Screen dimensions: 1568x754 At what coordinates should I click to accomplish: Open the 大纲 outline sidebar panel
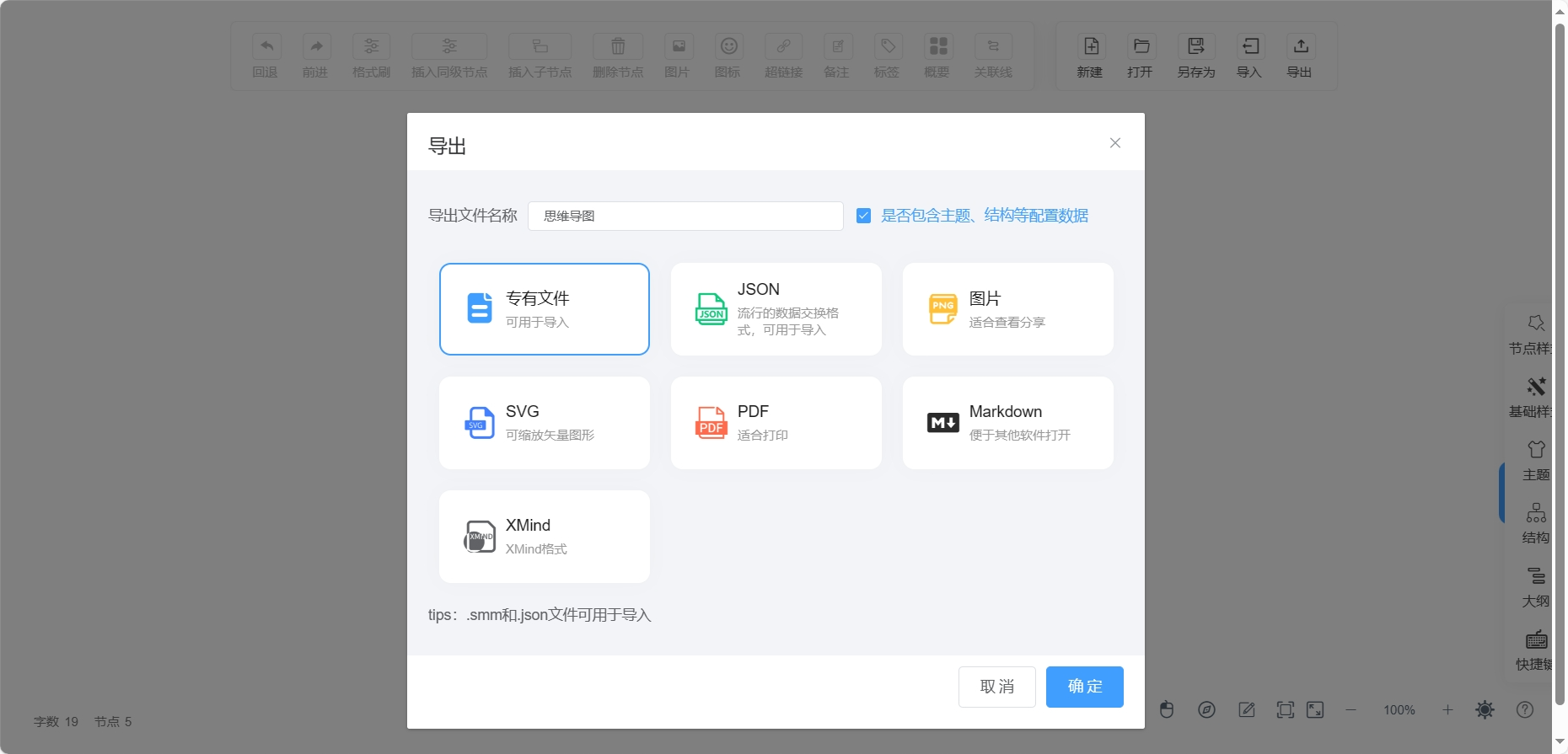pyautogui.click(x=1536, y=587)
